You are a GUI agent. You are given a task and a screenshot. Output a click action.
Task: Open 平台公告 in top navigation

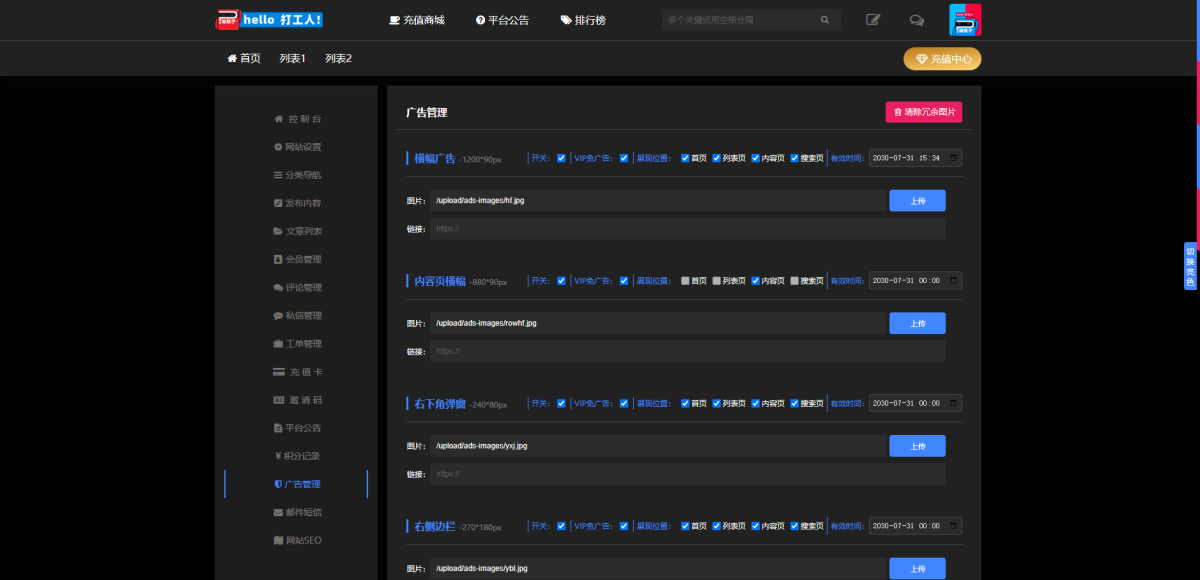(x=503, y=20)
